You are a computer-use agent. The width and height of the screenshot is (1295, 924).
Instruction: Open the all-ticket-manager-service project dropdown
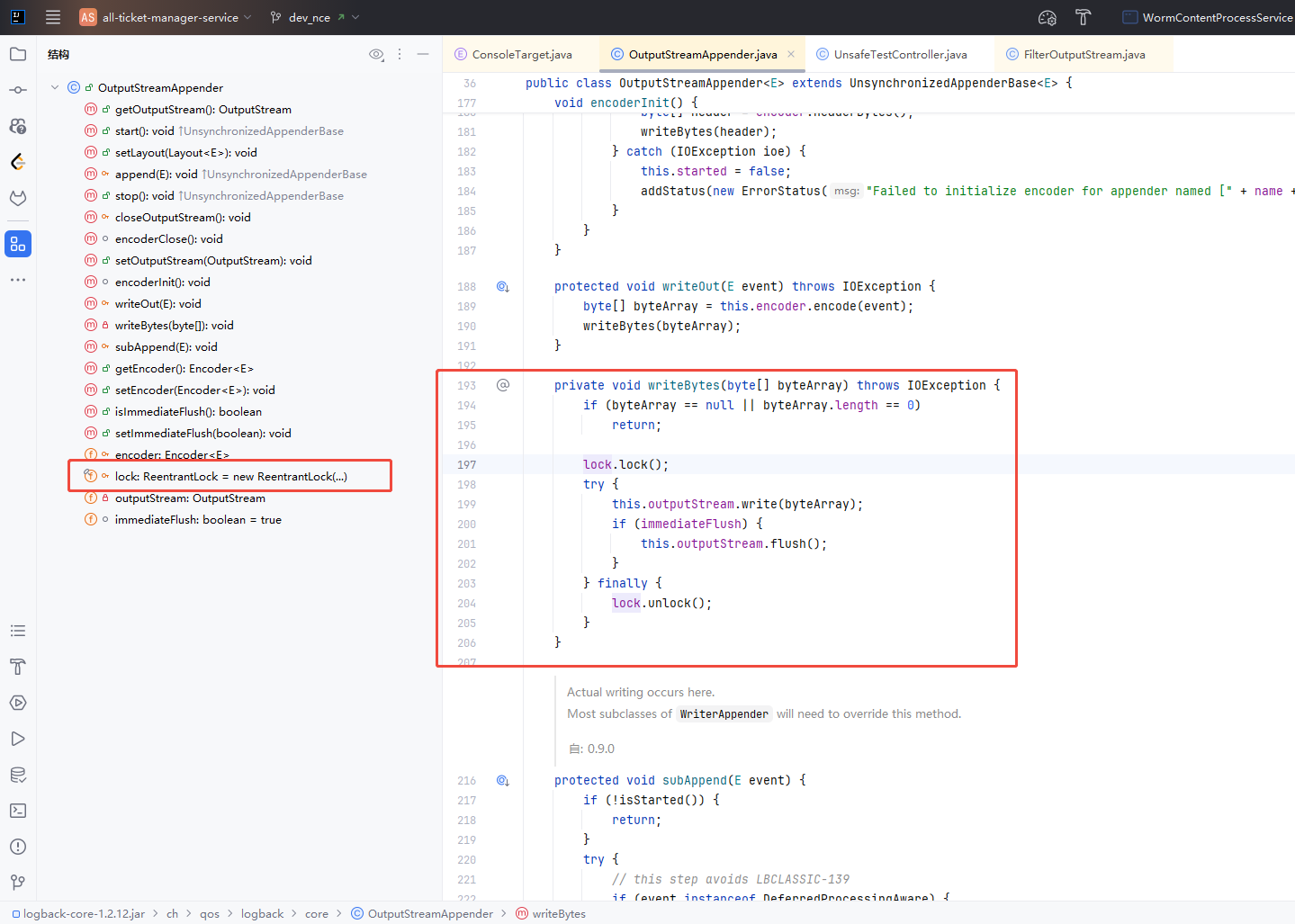(170, 17)
